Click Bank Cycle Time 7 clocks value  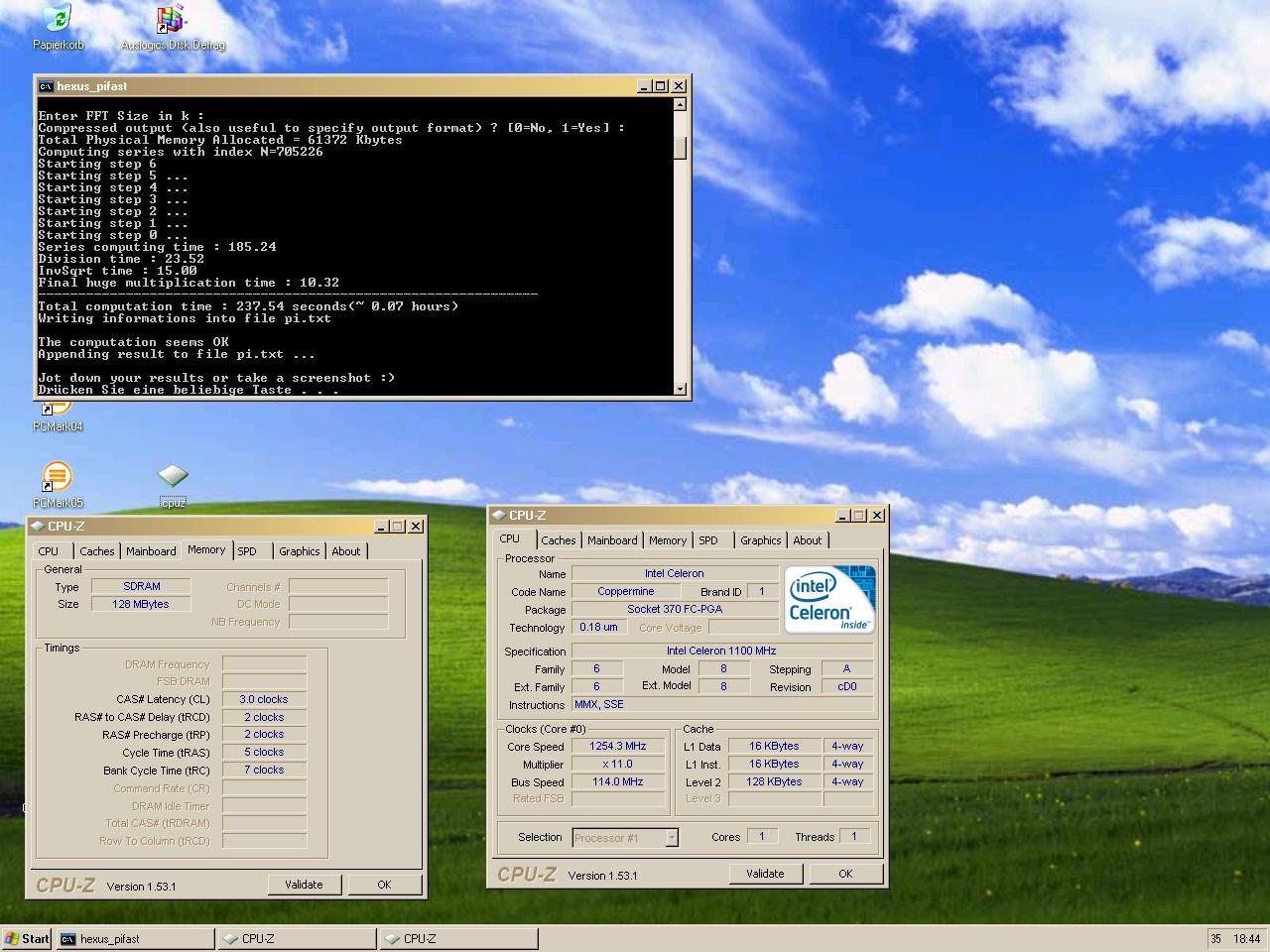(264, 770)
